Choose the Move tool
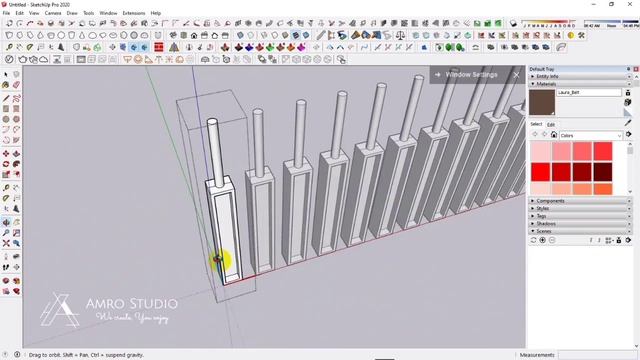 pos(6,153)
